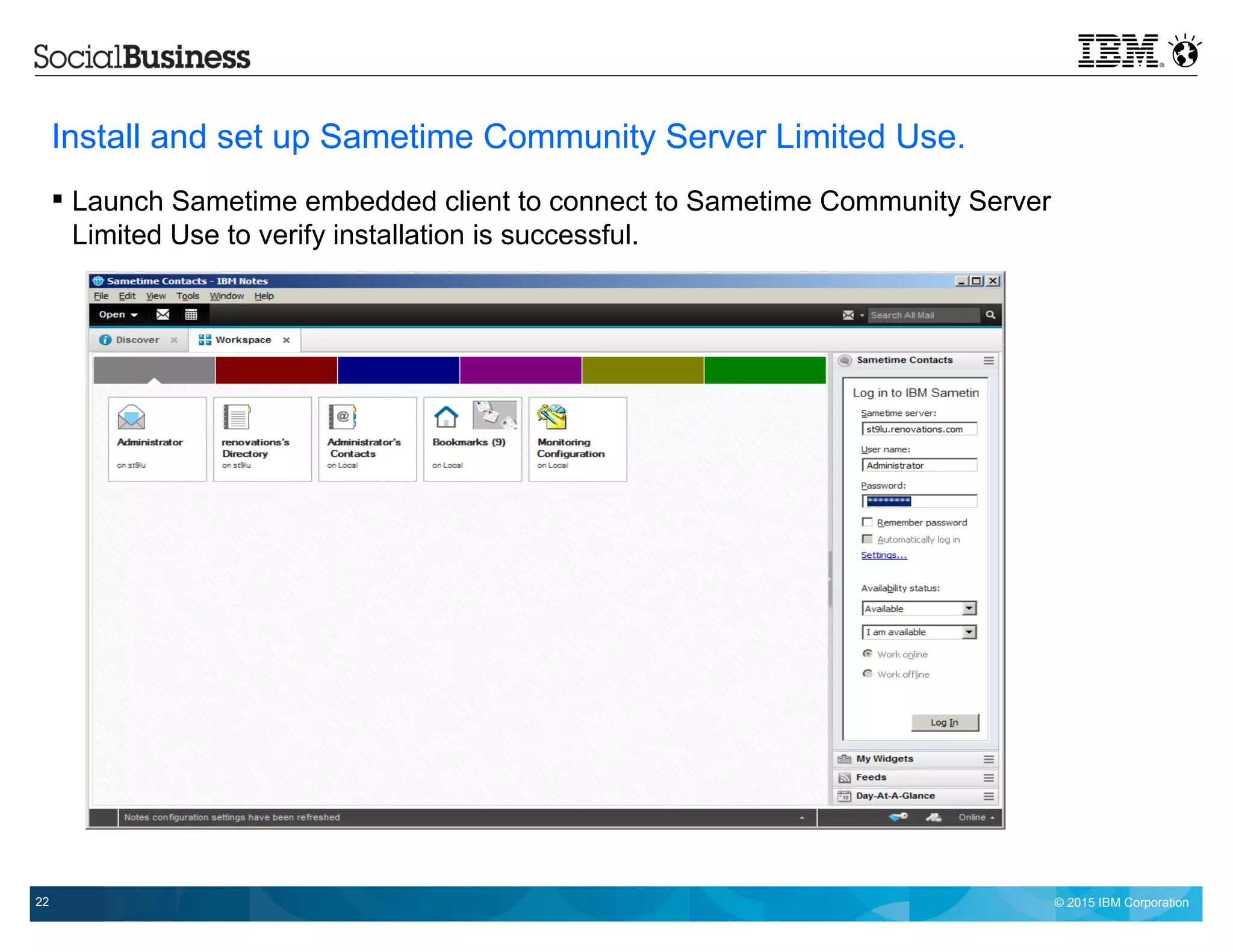This screenshot has height=952, width=1233.
Task: Open Sametime Contacts panel menu icon
Action: 989,360
